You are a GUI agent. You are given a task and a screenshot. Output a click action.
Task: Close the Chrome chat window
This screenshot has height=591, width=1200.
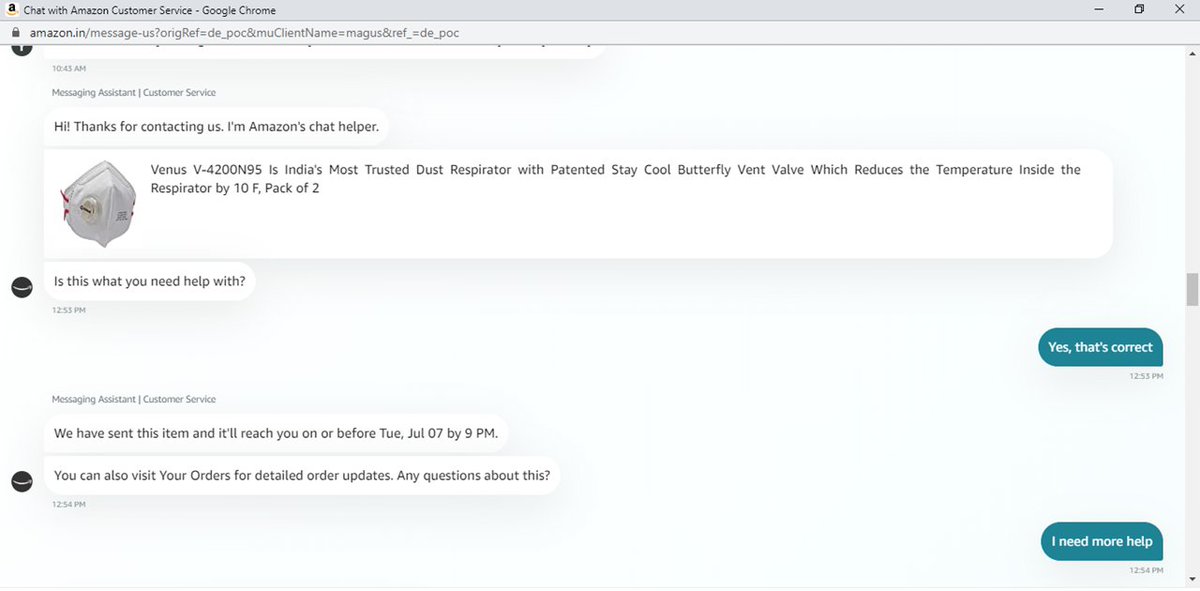pos(1181,9)
